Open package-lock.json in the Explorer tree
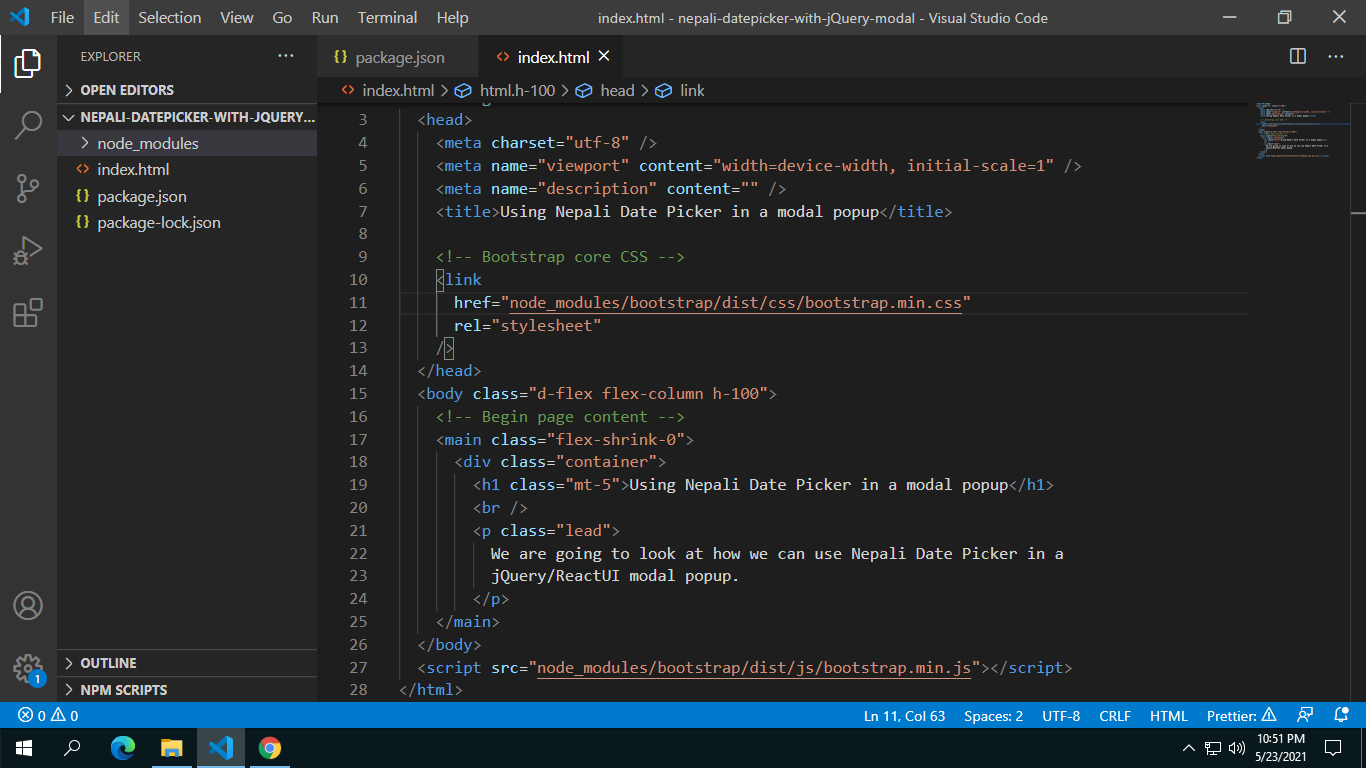 pyautogui.click(x=187, y=223)
